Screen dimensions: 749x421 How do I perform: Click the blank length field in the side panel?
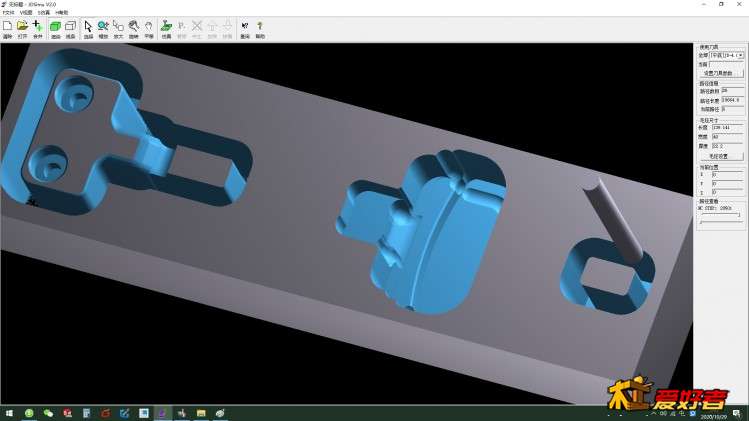click(728, 128)
